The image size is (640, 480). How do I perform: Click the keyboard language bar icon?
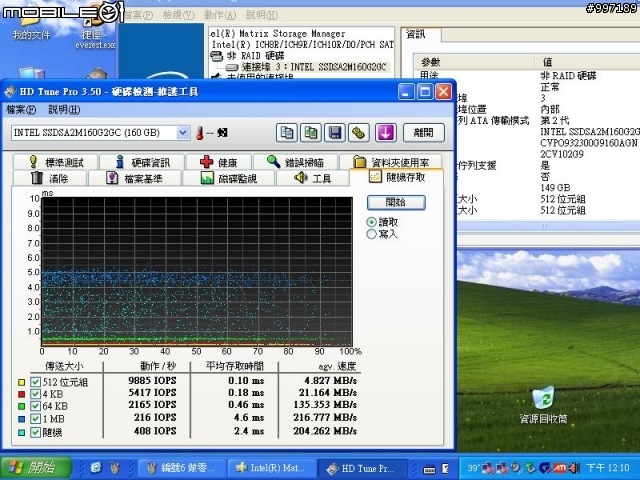(x=429, y=469)
